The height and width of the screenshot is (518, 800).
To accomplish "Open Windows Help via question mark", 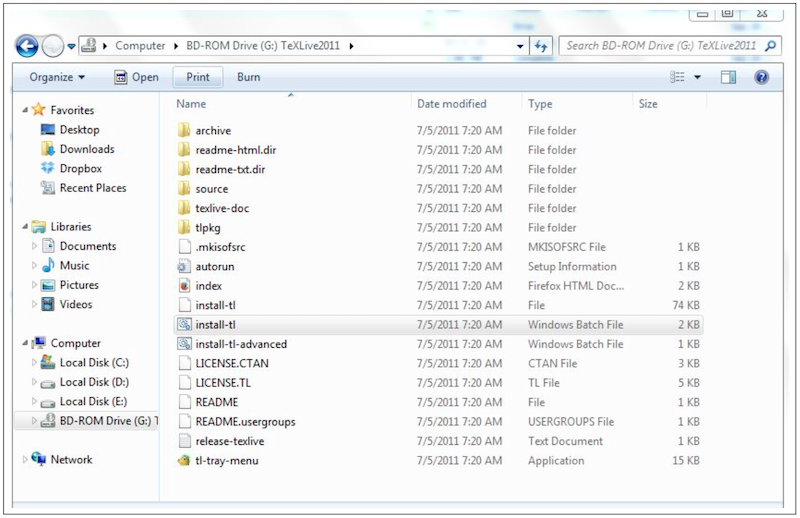I will [761, 77].
